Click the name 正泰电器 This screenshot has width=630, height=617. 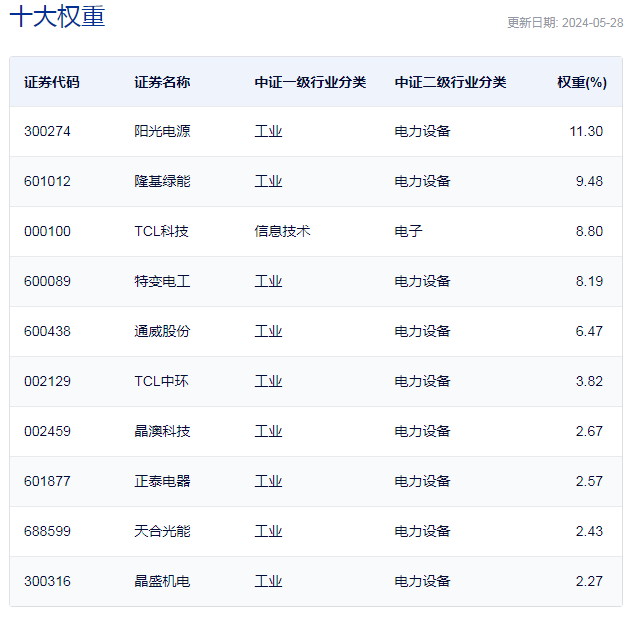[x=162, y=481]
